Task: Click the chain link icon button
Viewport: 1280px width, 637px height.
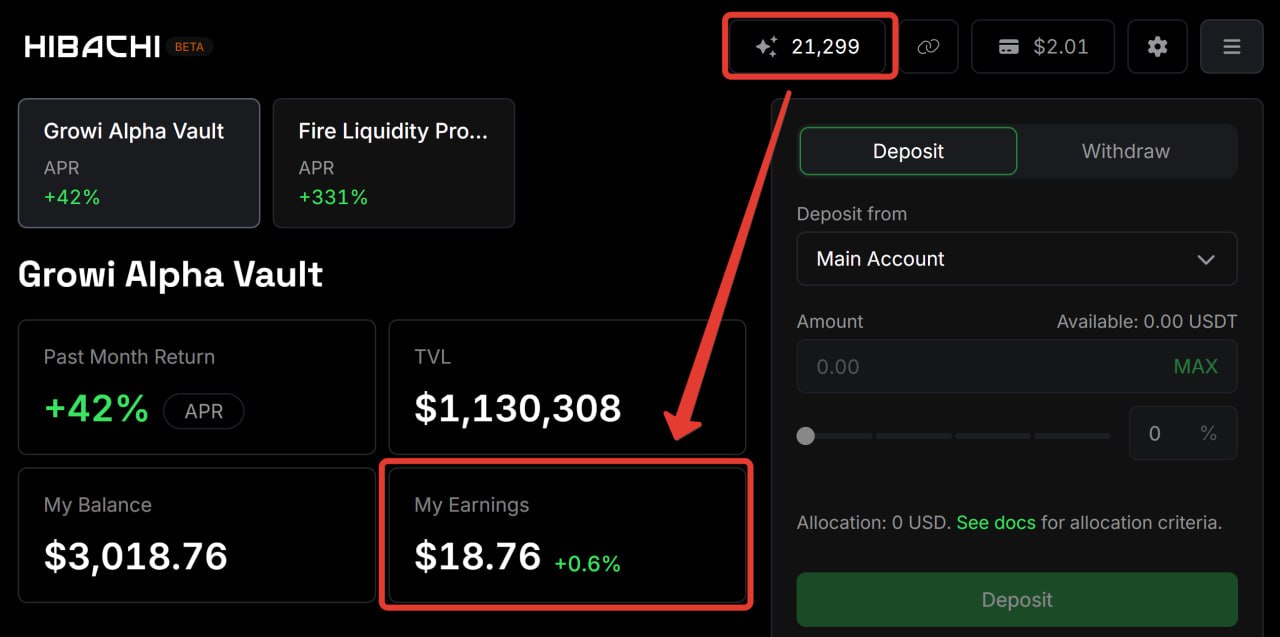Action: click(928, 46)
